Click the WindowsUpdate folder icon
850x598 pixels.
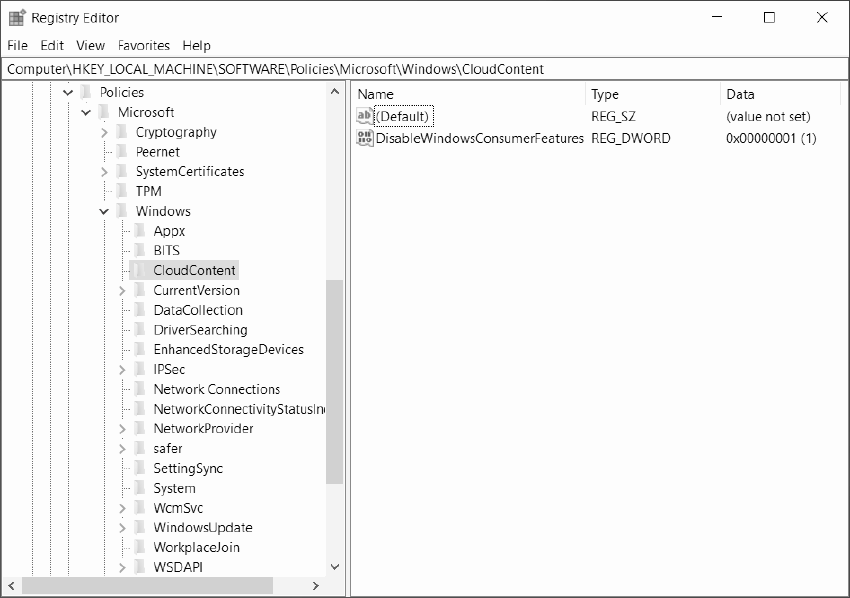coord(140,527)
